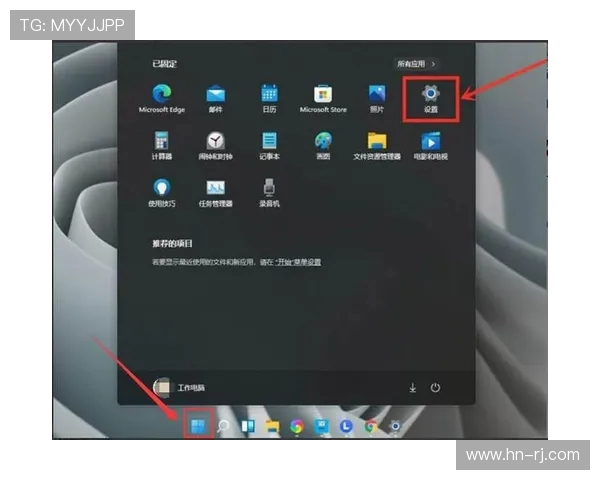The image size is (600, 480).
Task: Open File Explorer from the taskbar
Action: [x=272, y=426]
